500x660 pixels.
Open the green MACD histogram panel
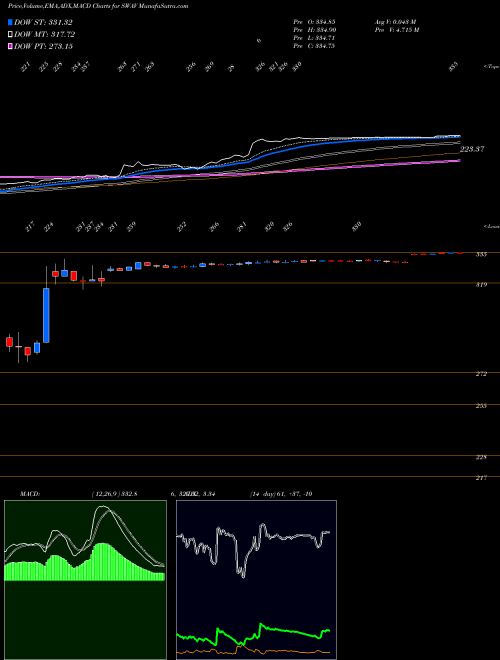point(85,580)
